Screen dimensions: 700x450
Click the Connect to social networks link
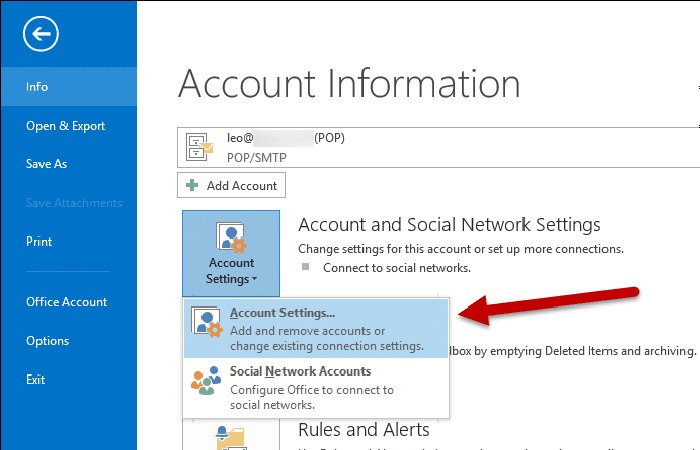tap(397, 268)
